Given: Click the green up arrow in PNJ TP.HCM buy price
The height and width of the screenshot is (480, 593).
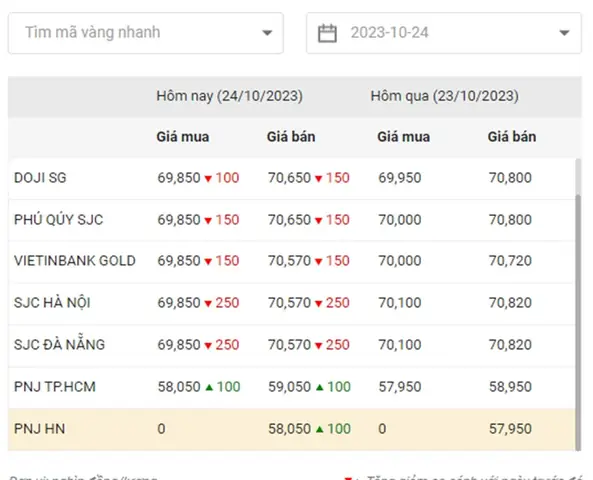Looking at the screenshot, I should (209, 387).
